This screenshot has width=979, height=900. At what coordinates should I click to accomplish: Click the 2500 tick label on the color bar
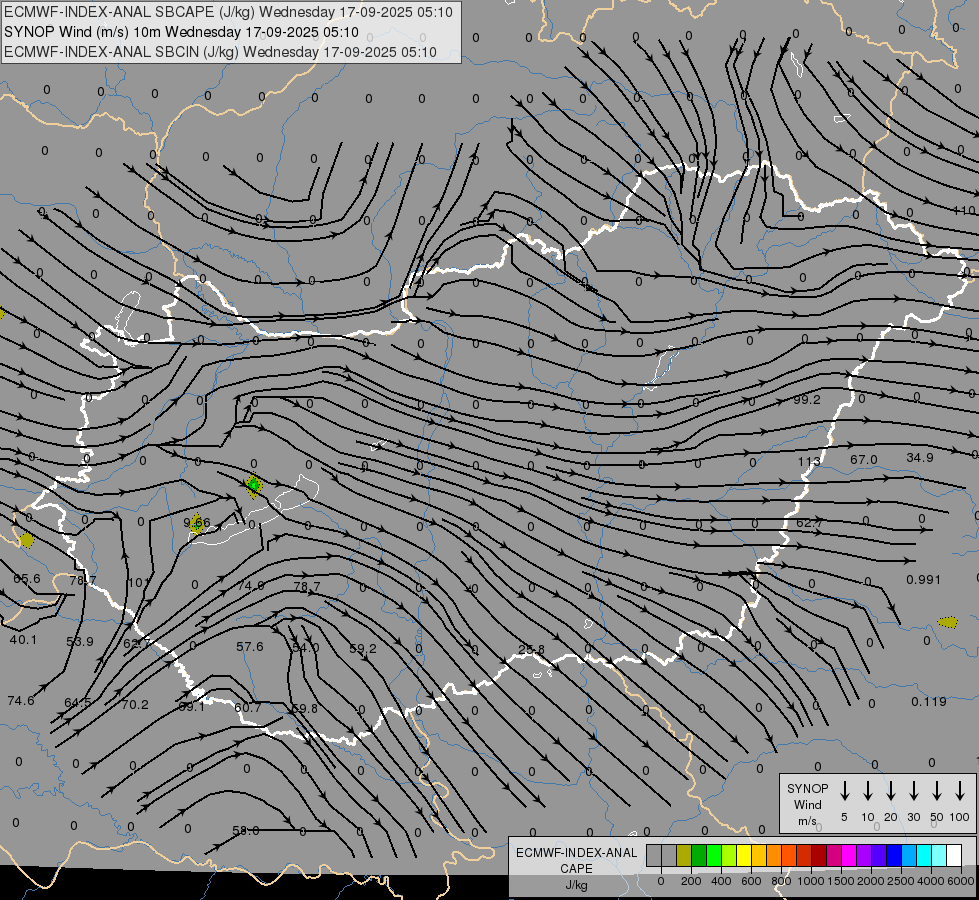[901, 881]
